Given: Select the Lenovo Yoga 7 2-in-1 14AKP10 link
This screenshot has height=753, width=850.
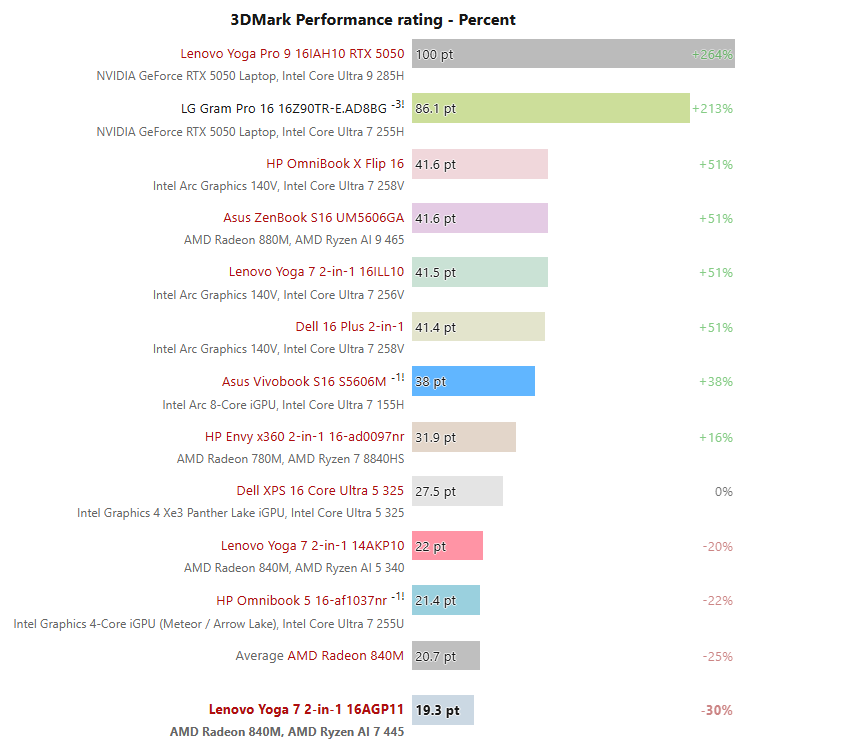Looking at the screenshot, I should pos(312,546).
